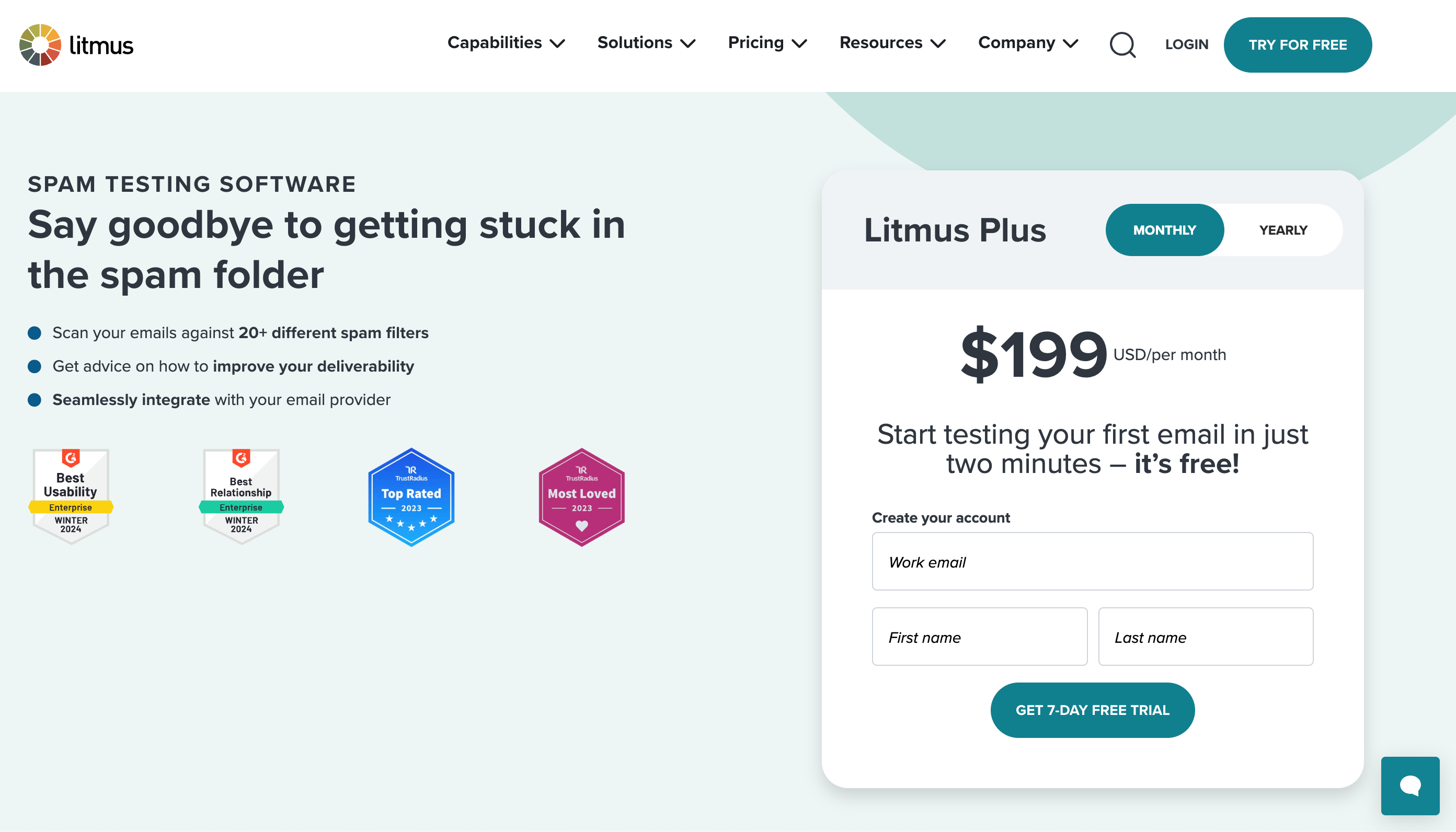Open the search icon

click(1123, 45)
